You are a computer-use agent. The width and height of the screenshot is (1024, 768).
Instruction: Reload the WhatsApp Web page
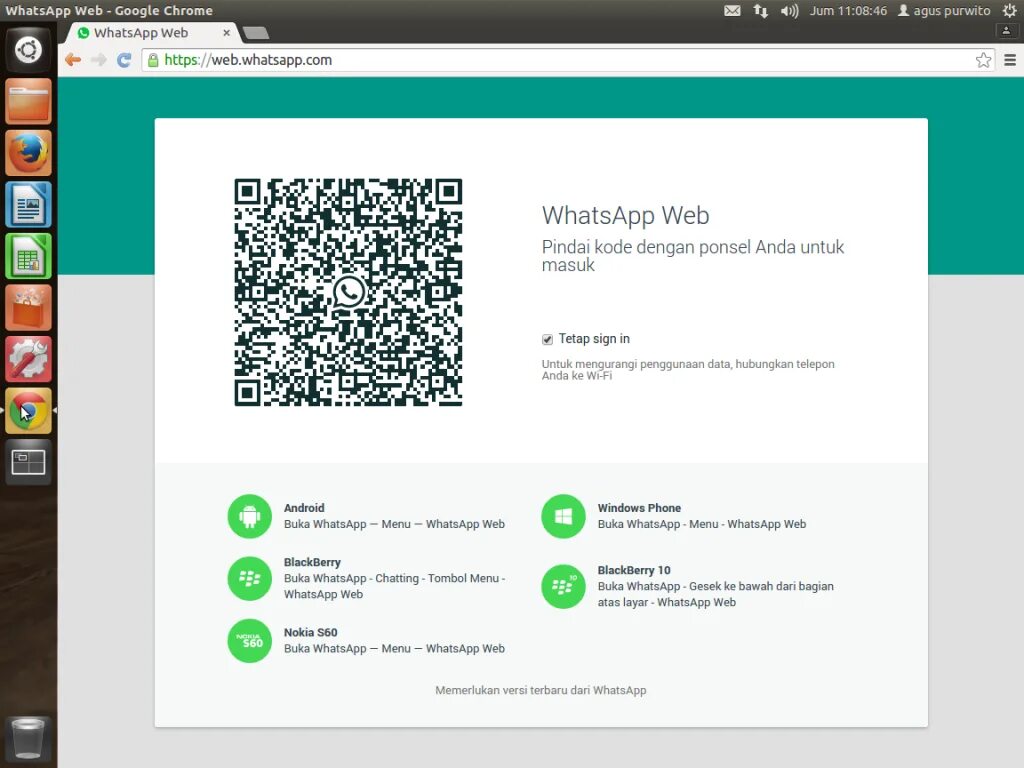pyautogui.click(x=124, y=60)
